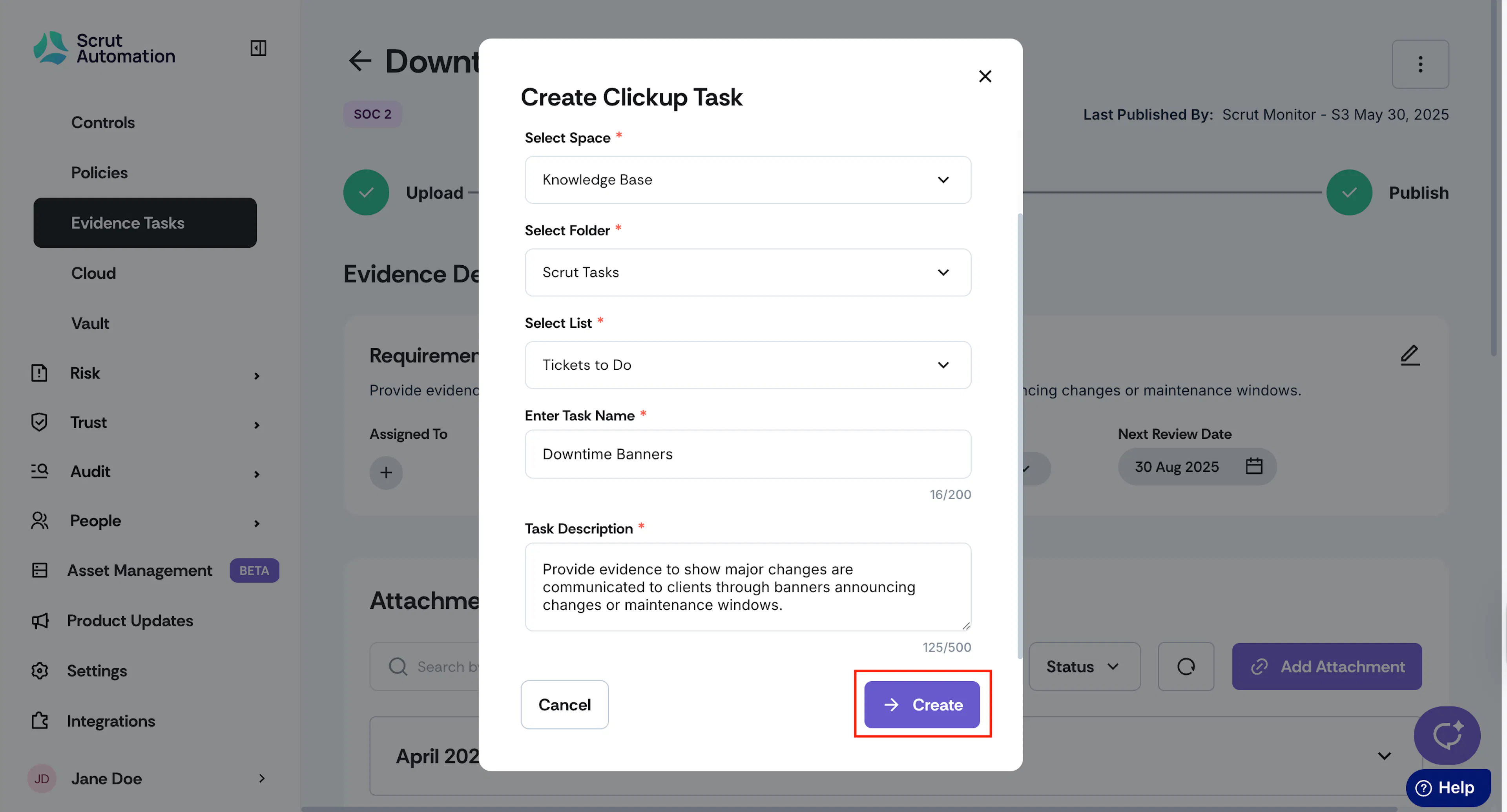The image size is (1507, 812).
Task: Click the pencil edit icon for Requirement
Action: point(1409,355)
